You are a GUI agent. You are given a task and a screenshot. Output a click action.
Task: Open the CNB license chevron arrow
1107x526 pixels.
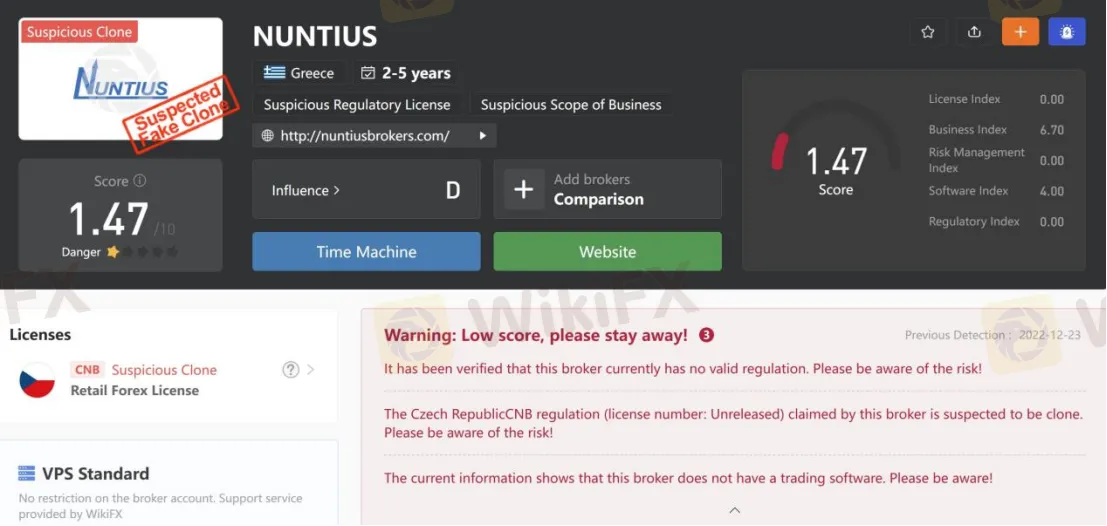coord(311,370)
